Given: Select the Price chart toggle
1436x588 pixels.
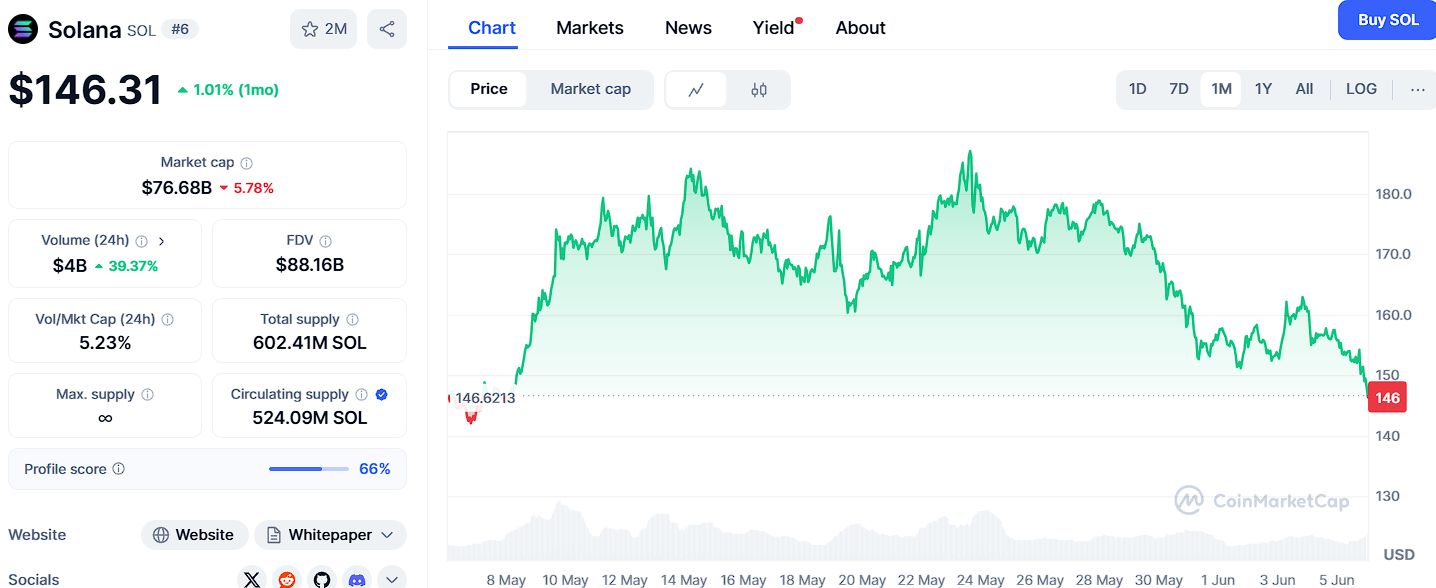Looking at the screenshot, I should click(489, 89).
